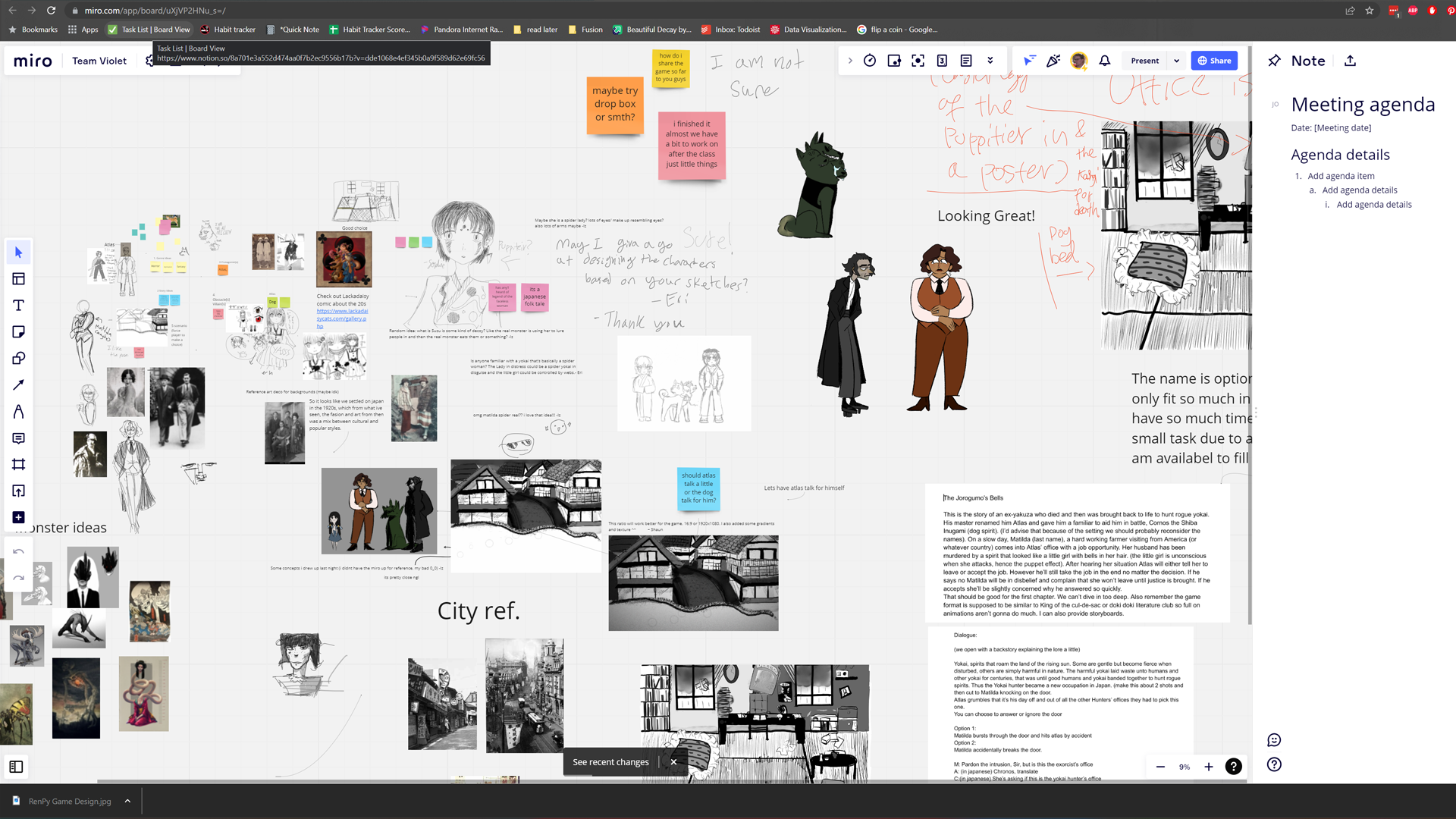Toggle collaborators' cursors visibility icon
The width and height of the screenshot is (1456, 819).
(x=1029, y=61)
